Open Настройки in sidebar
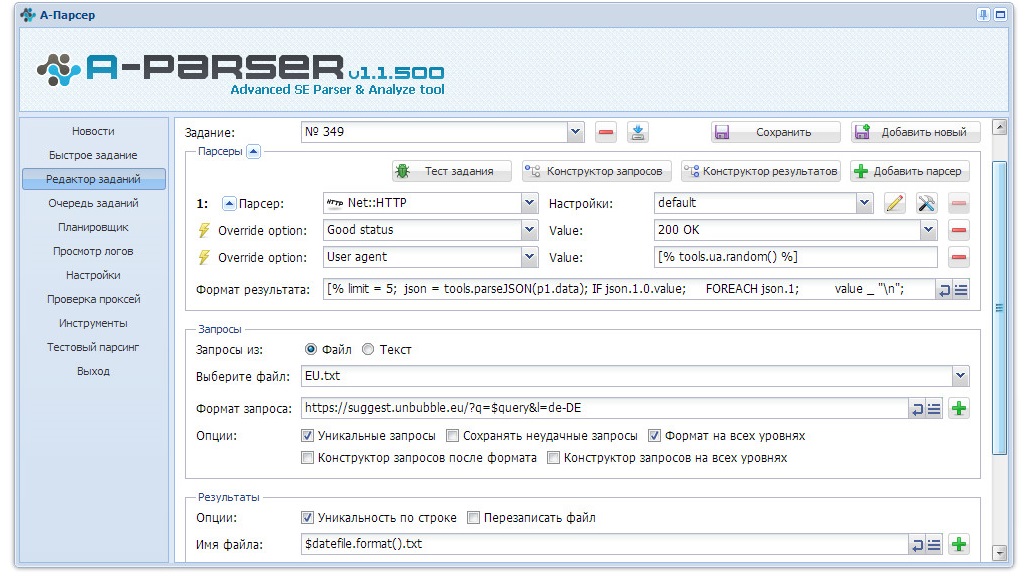The width and height of the screenshot is (1029, 579). point(93,275)
